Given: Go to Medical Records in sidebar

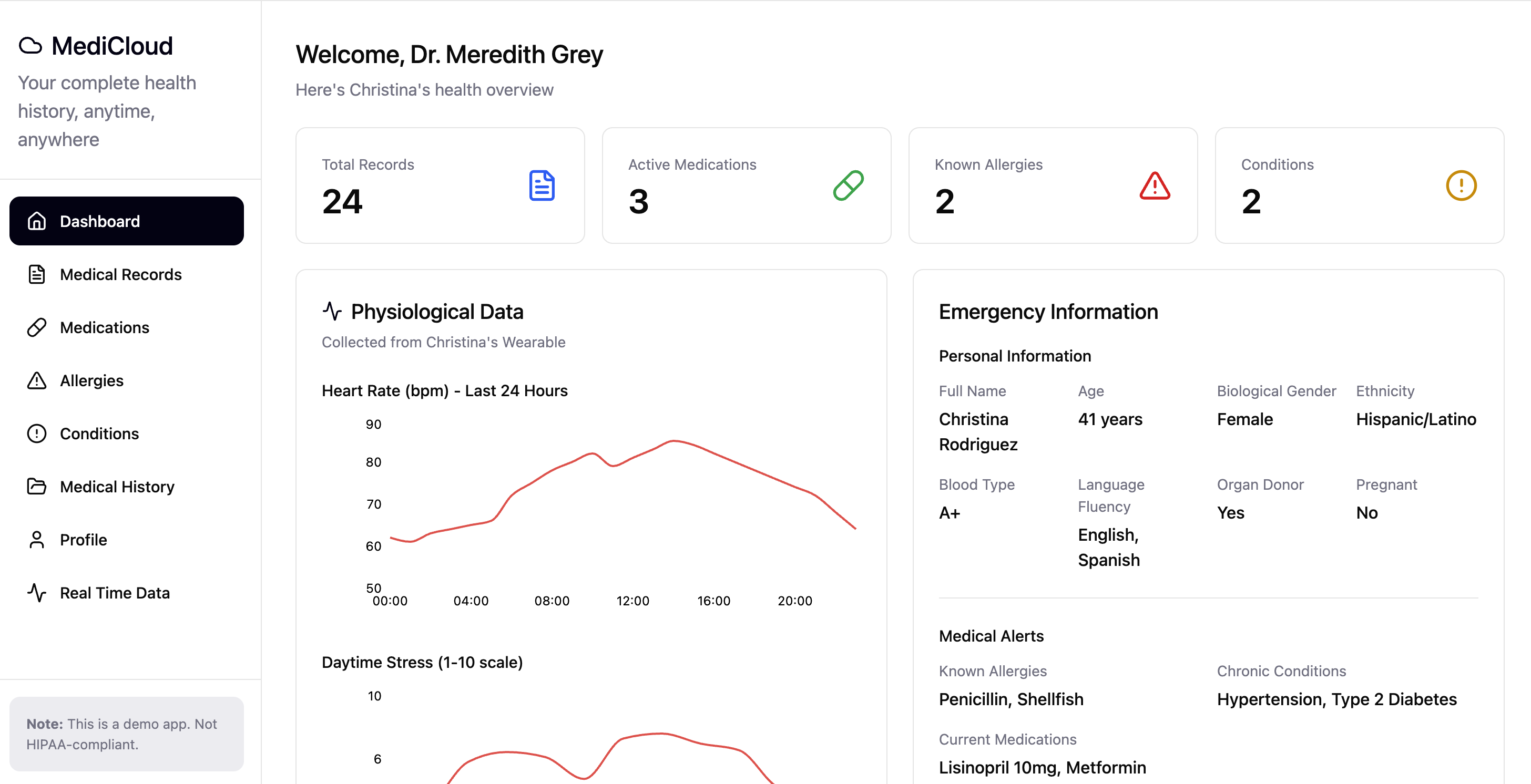Looking at the screenshot, I should (120, 274).
